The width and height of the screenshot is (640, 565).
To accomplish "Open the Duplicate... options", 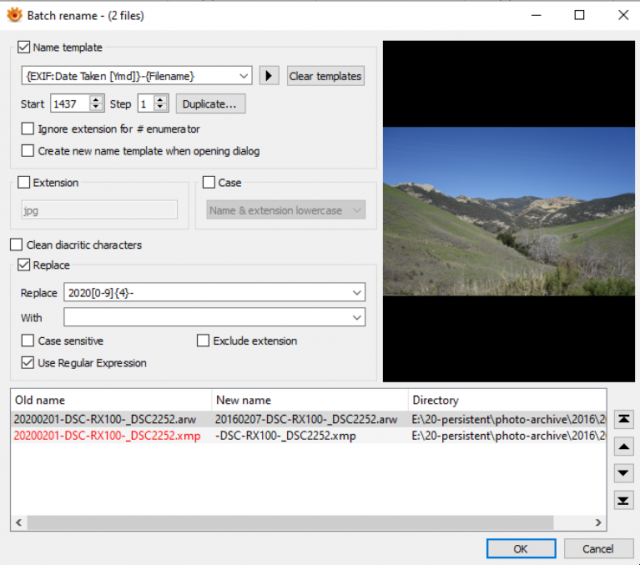I will pyautogui.click(x=211, y=104).
